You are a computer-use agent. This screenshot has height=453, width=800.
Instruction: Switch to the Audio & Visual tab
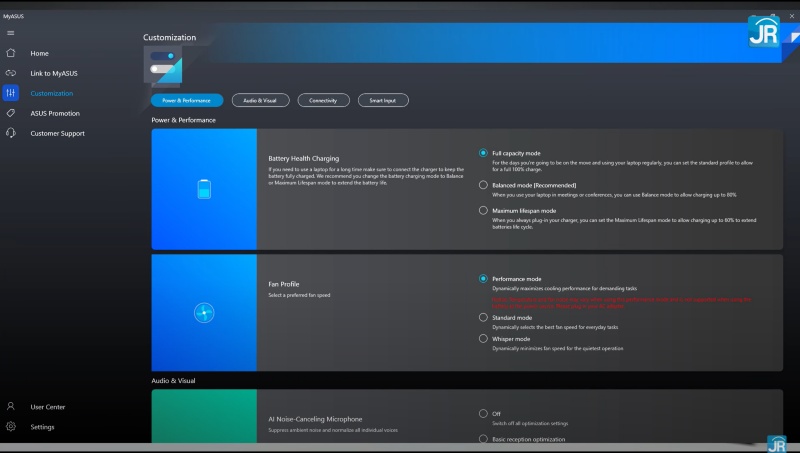tap(260, 100)
